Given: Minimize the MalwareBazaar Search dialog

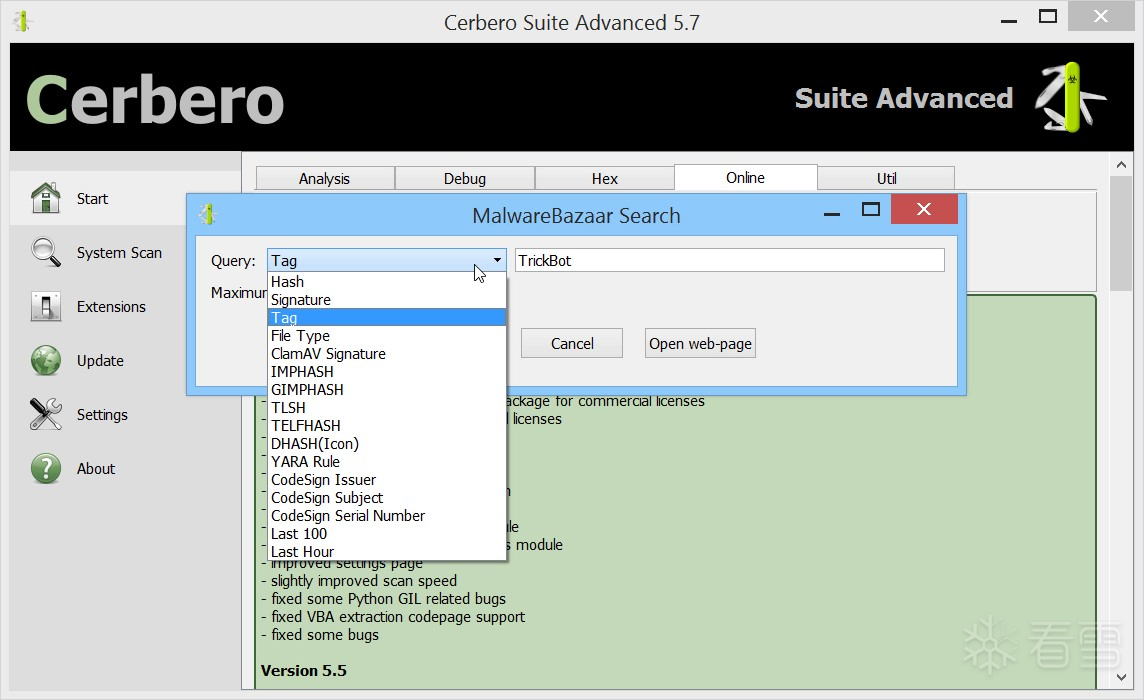Looking at the screenshot, I should [x=831, y=214].
